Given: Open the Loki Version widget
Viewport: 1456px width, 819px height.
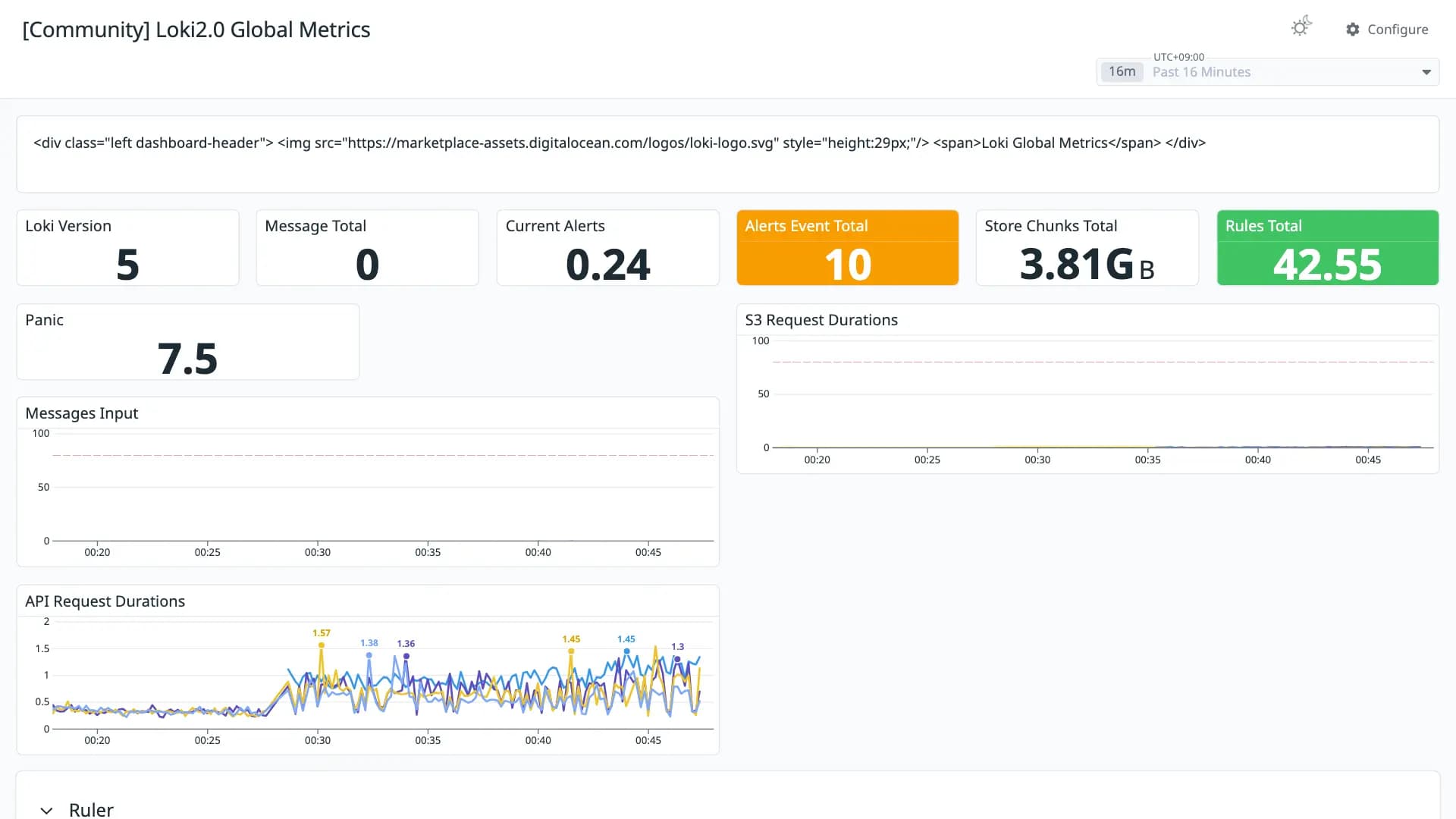Looking at the screenshot, I should click(x=127, y=248).
